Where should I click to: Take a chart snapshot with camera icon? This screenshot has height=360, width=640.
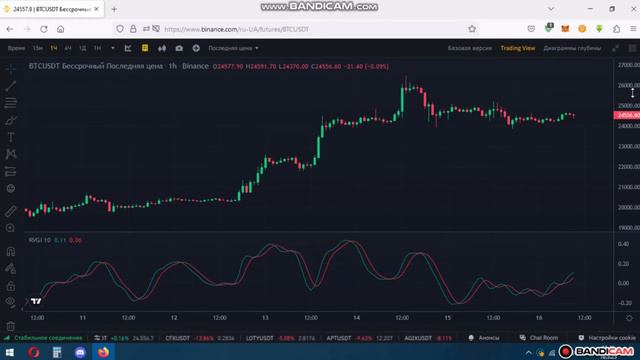tap(179, 48)
